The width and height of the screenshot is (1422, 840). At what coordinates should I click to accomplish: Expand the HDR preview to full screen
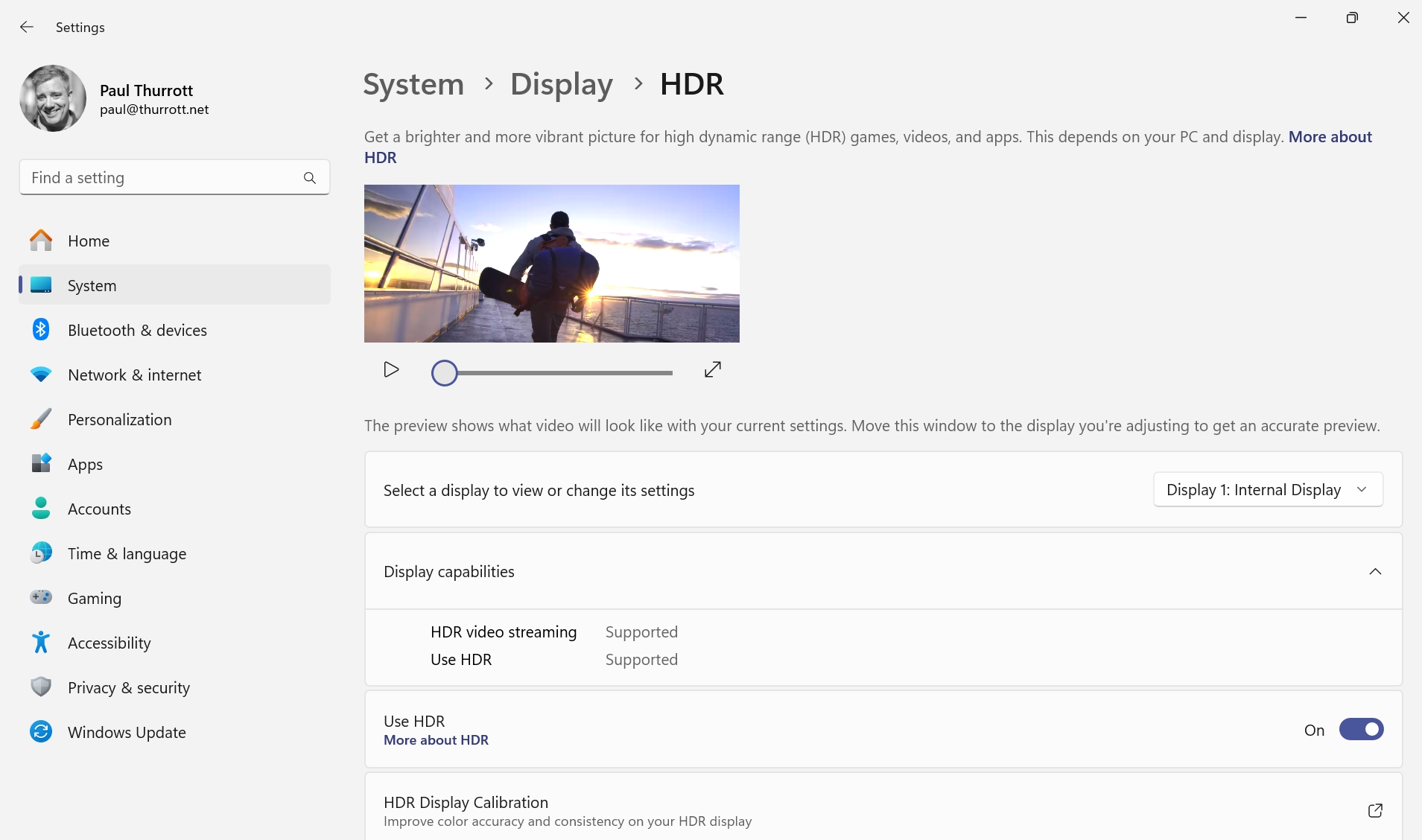tap(713, 369)
